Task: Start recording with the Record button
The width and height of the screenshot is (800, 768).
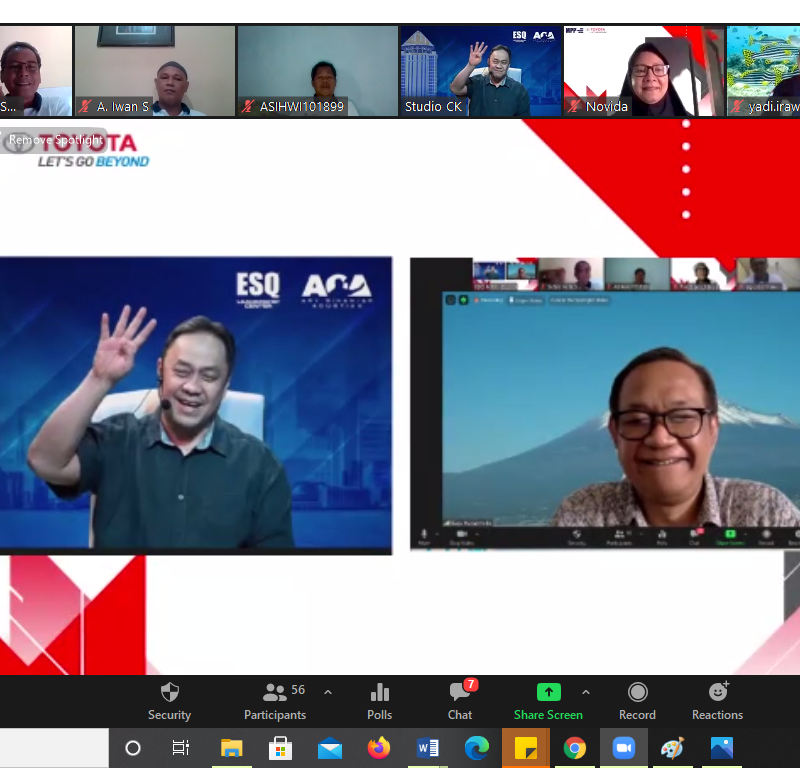Action: (637, 700)
